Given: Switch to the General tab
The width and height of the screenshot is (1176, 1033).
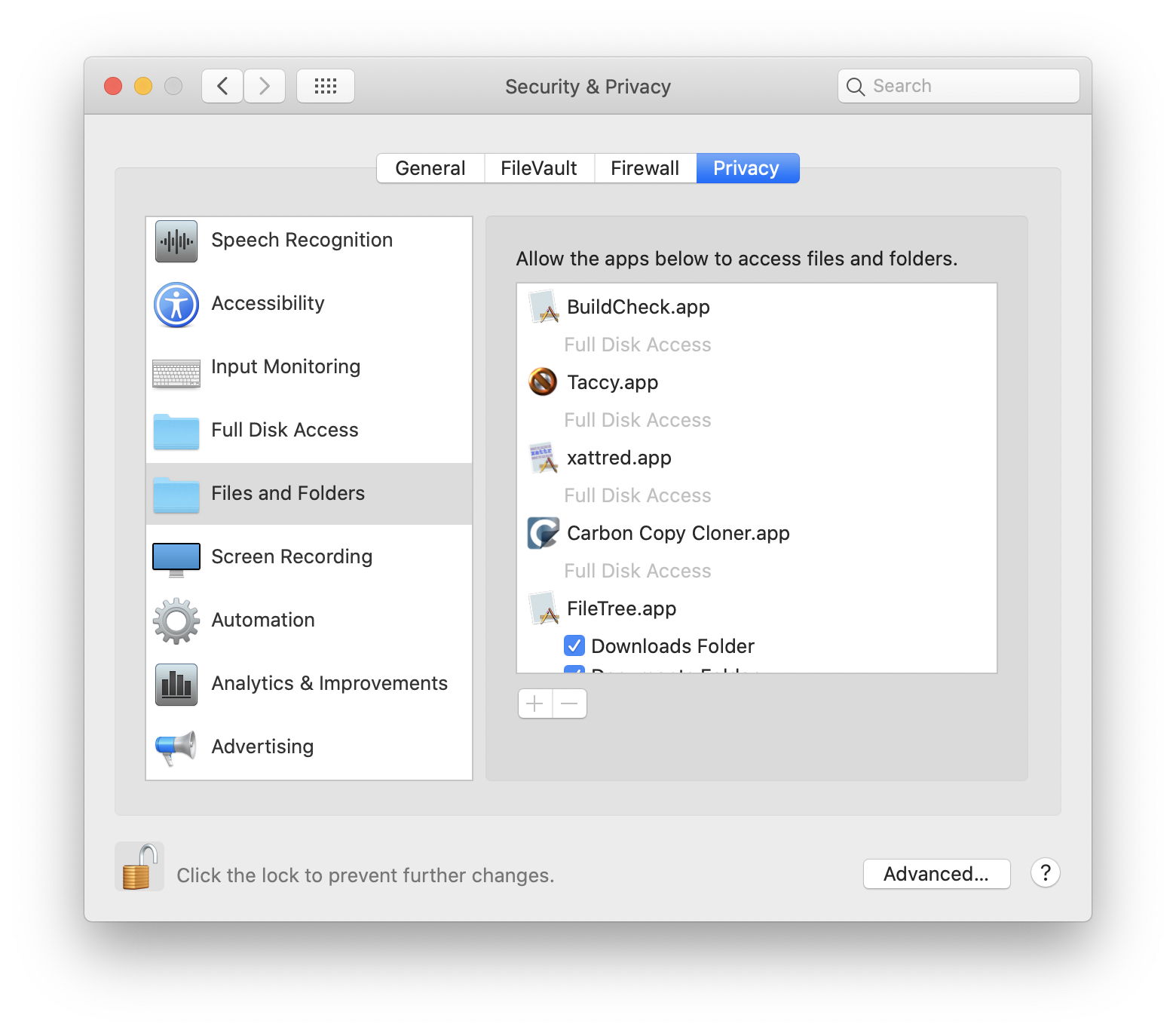Looking at the screenshot, I should pos(430,168).
